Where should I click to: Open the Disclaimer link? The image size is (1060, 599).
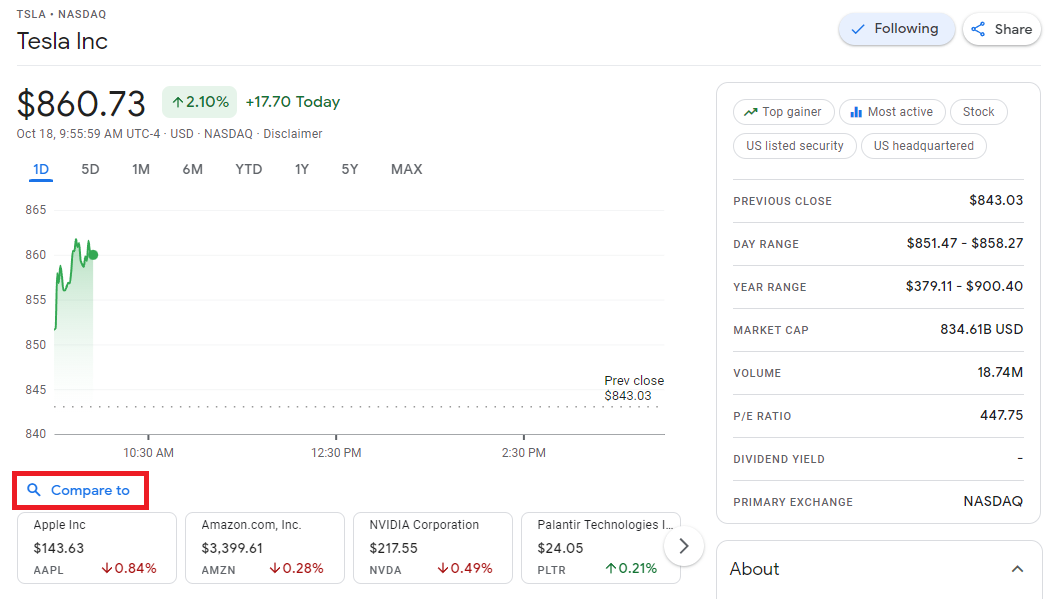pyautogui.click(x=293, y=134)
